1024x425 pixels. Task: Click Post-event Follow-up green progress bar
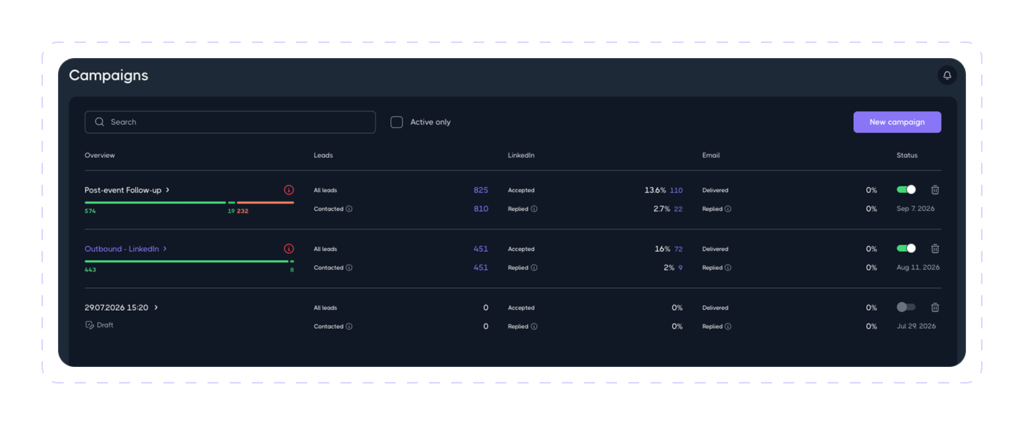(155, 202)
